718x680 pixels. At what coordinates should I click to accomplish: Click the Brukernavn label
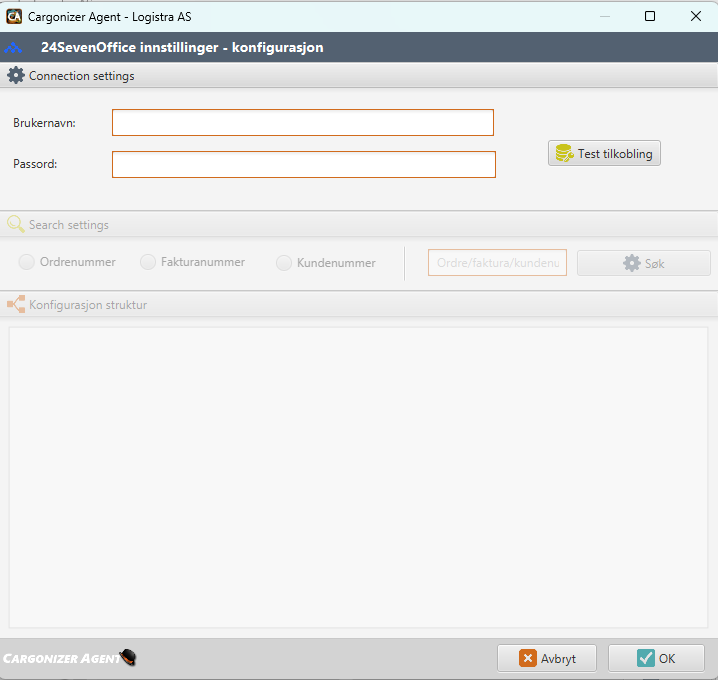click(x=44, y=123)
